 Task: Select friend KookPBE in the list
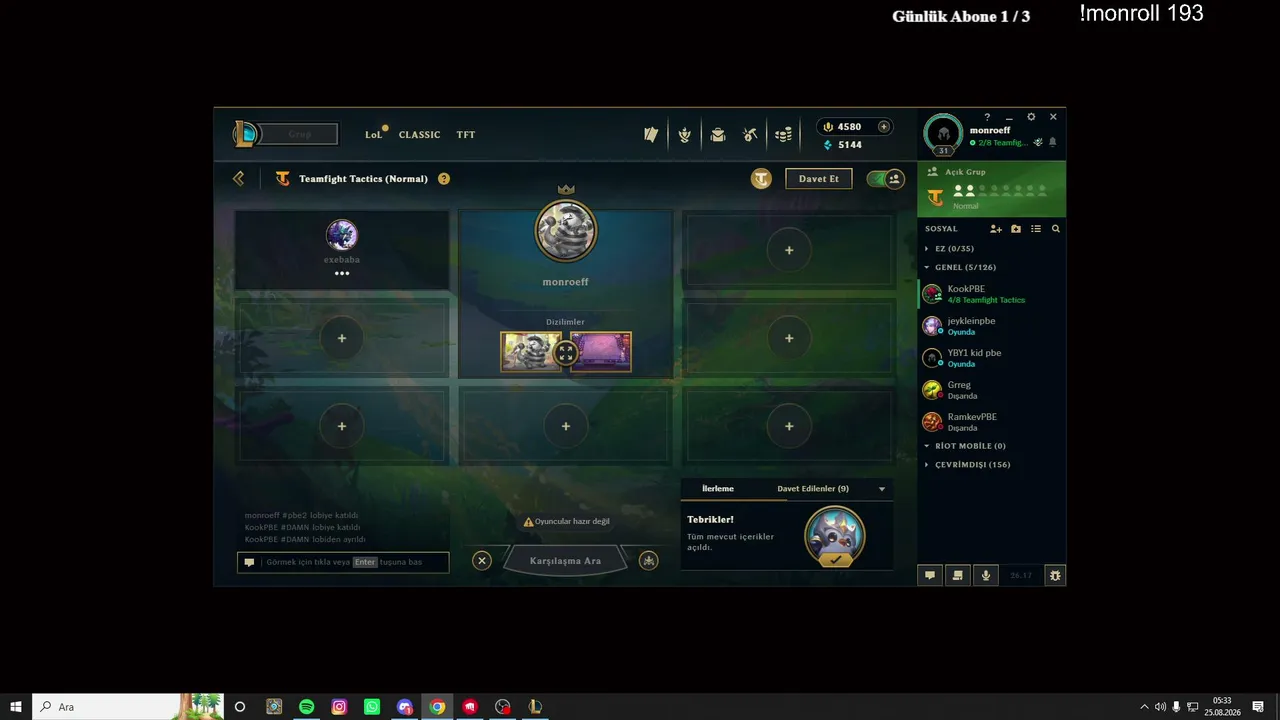[x=992, y=294]
